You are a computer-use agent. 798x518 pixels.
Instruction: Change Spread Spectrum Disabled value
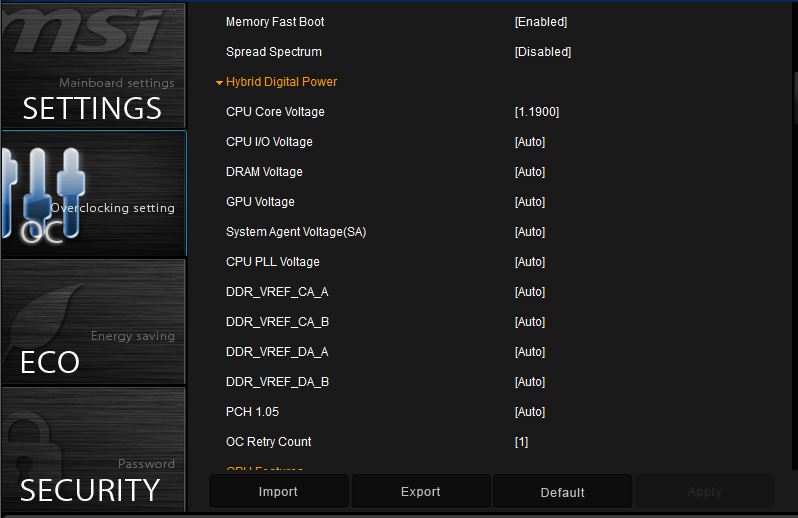[543, 52]
